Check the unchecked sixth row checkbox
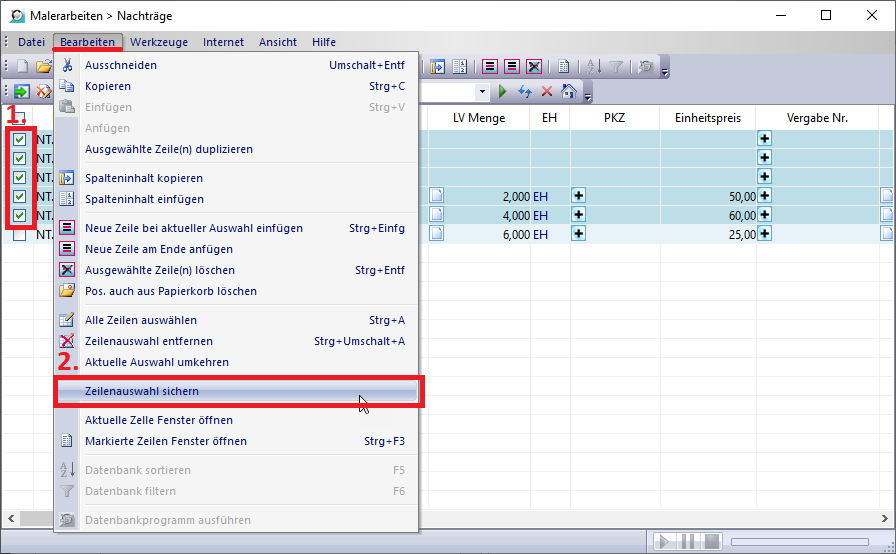Viewport: 896px width, 554px height. pos(19,234)
